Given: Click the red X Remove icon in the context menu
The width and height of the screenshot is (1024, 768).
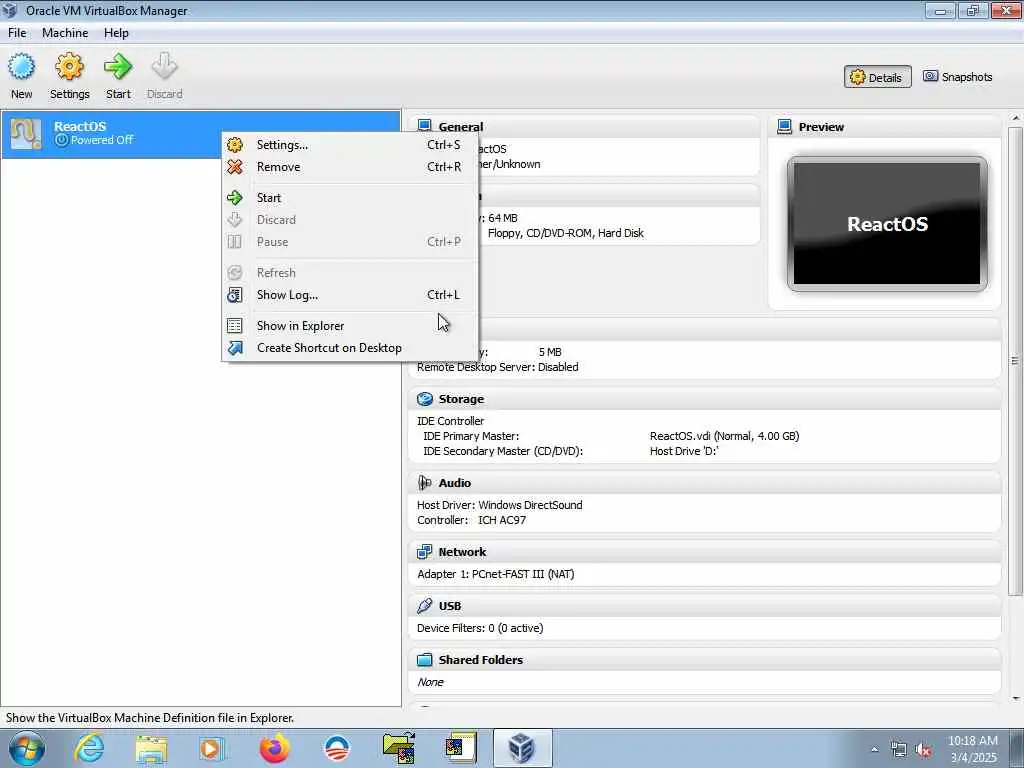Looking at the screenshot, I should pos(235,167).
